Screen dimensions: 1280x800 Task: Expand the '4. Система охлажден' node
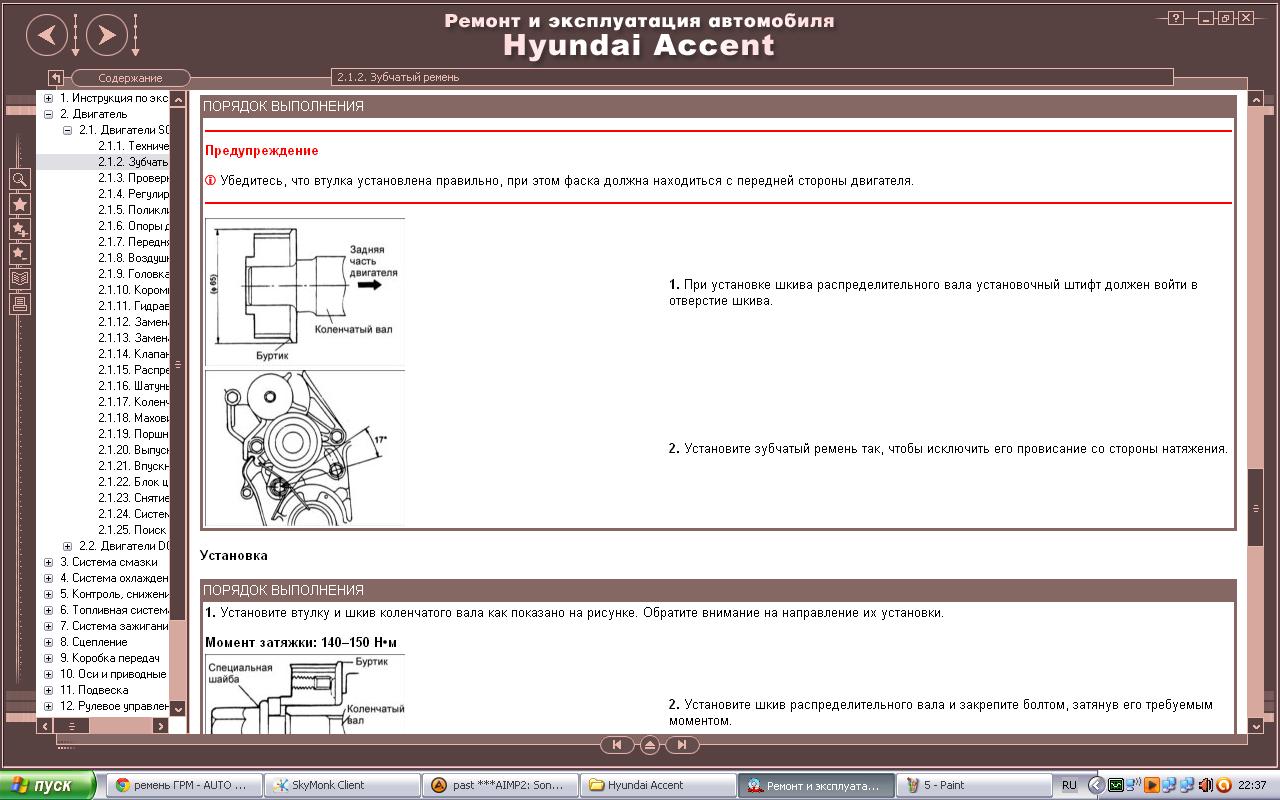pyautogui.click(x=49, y=578)
